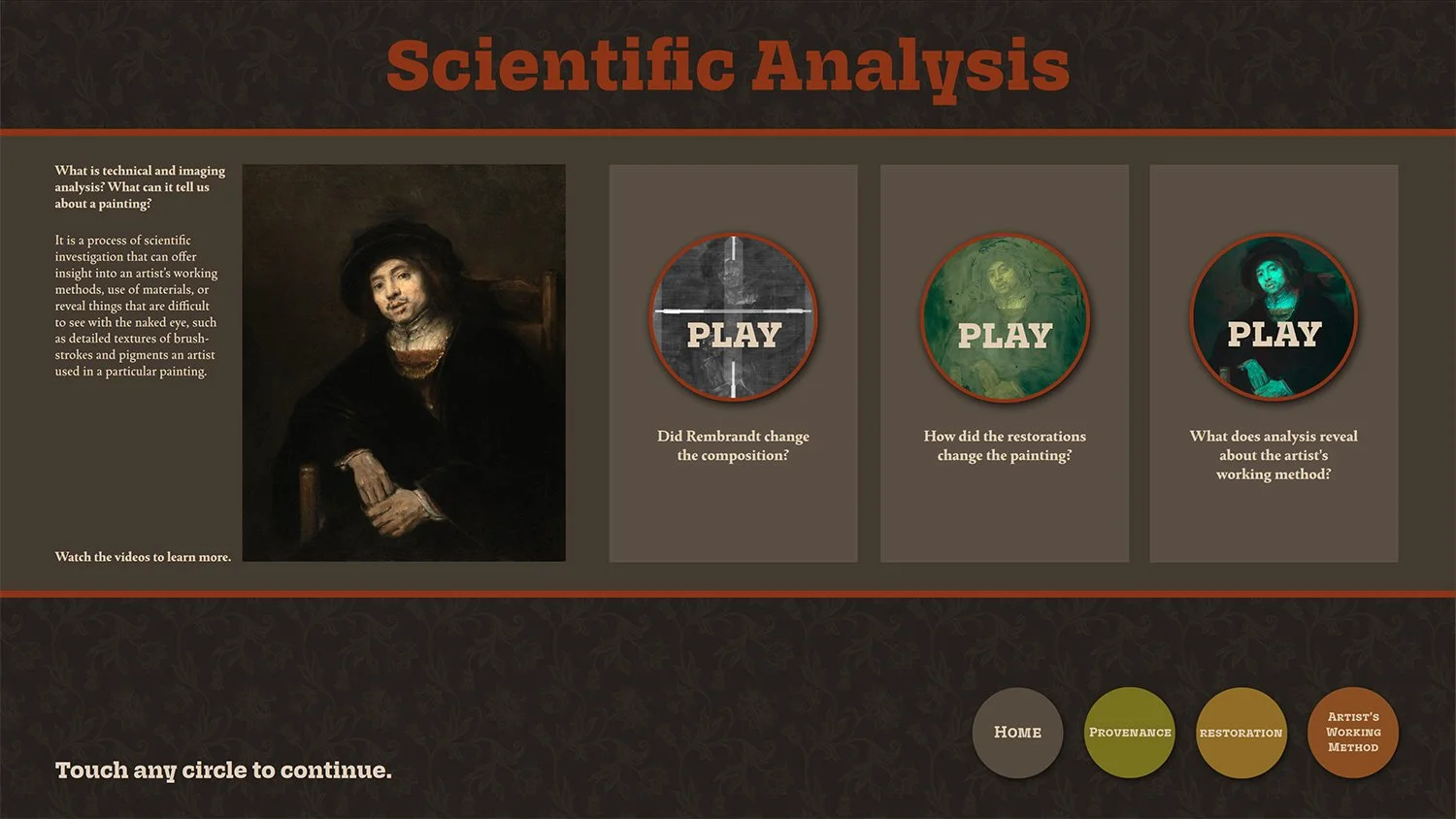Image resolution: width=1456 pixels, height=819 pixels.
Task: Select the Home navigation circle
Action: 1017,733
